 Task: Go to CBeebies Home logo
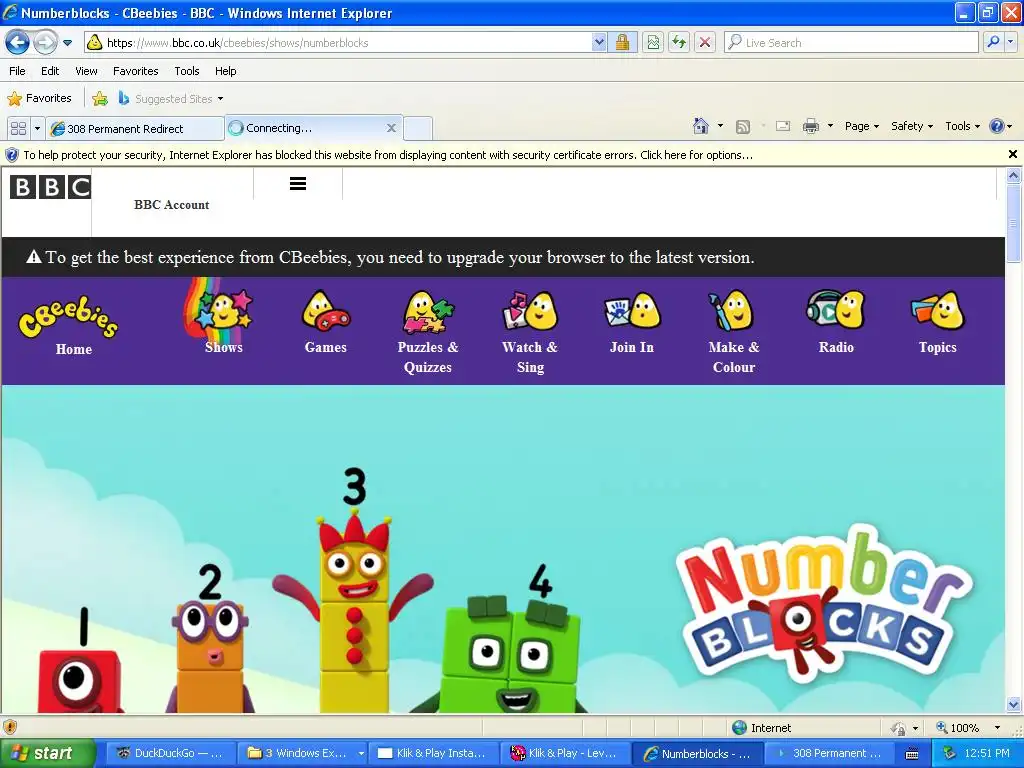tap(69, 325)
